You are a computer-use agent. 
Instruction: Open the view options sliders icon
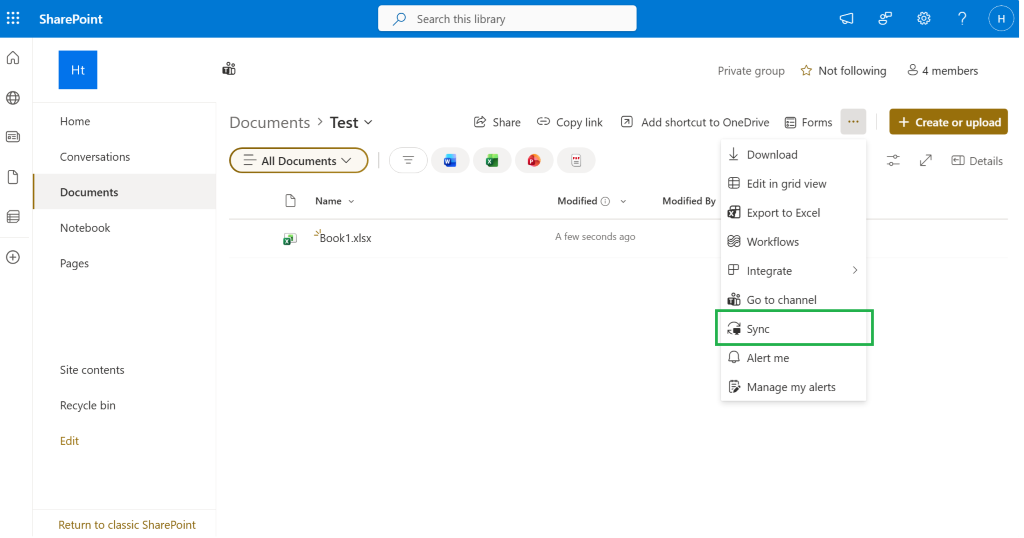pyautogui.click(x=893, y=161)
